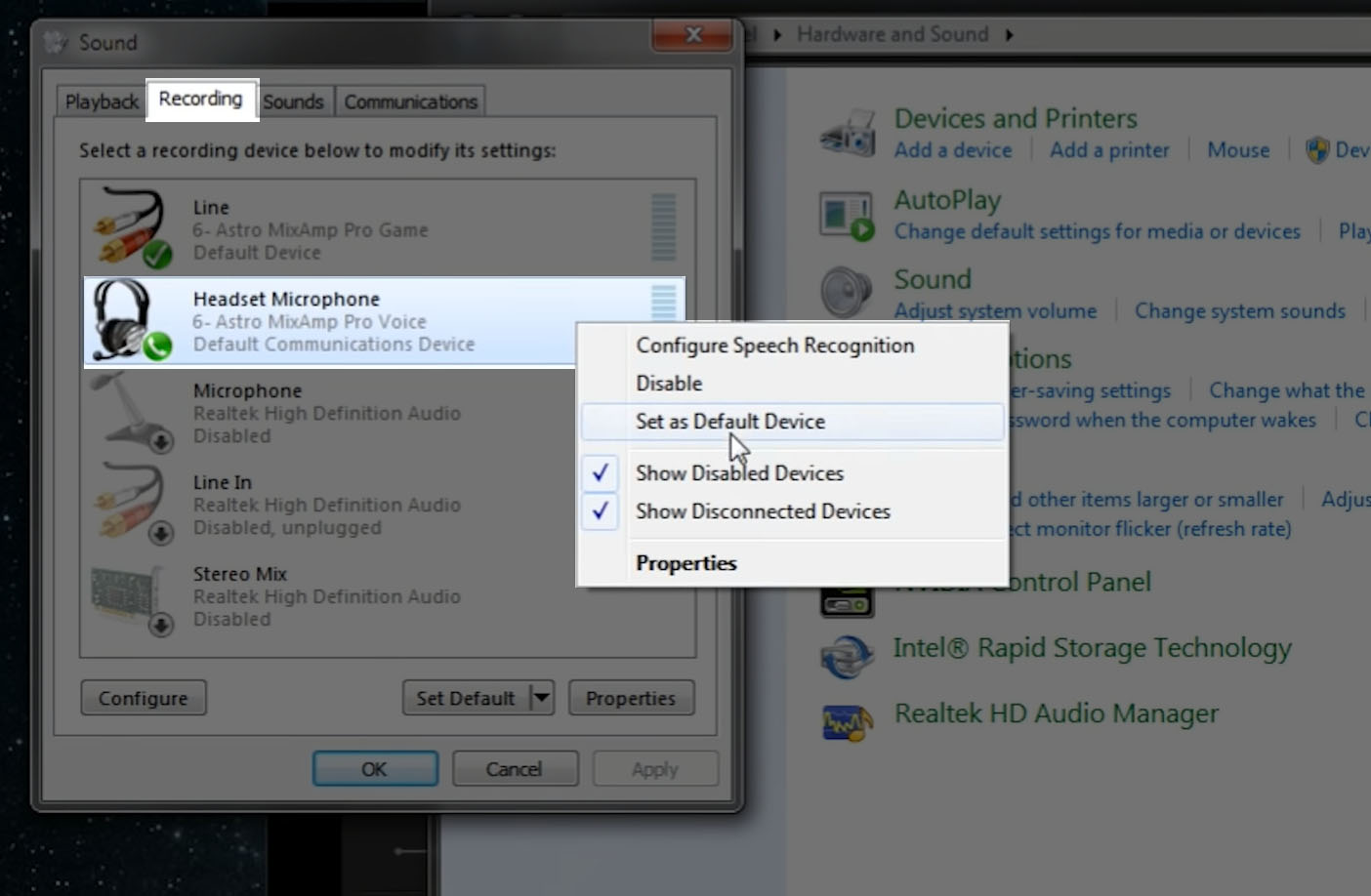Open the Devices and Printers icon
The width and height of the screenshot is (1371, 896).
point(848,134)
